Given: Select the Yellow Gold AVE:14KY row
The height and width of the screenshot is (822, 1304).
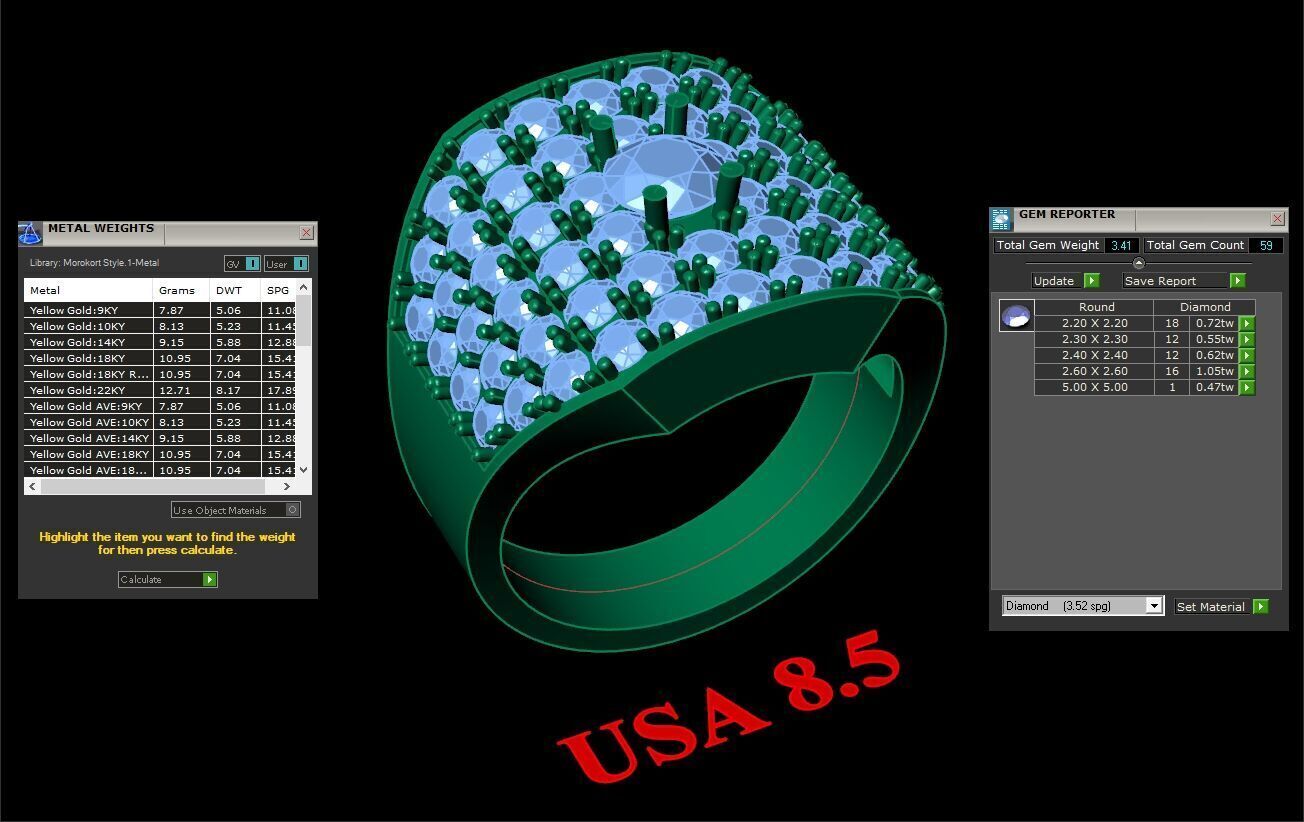Looking at the screenshot, I should point(160,439).
